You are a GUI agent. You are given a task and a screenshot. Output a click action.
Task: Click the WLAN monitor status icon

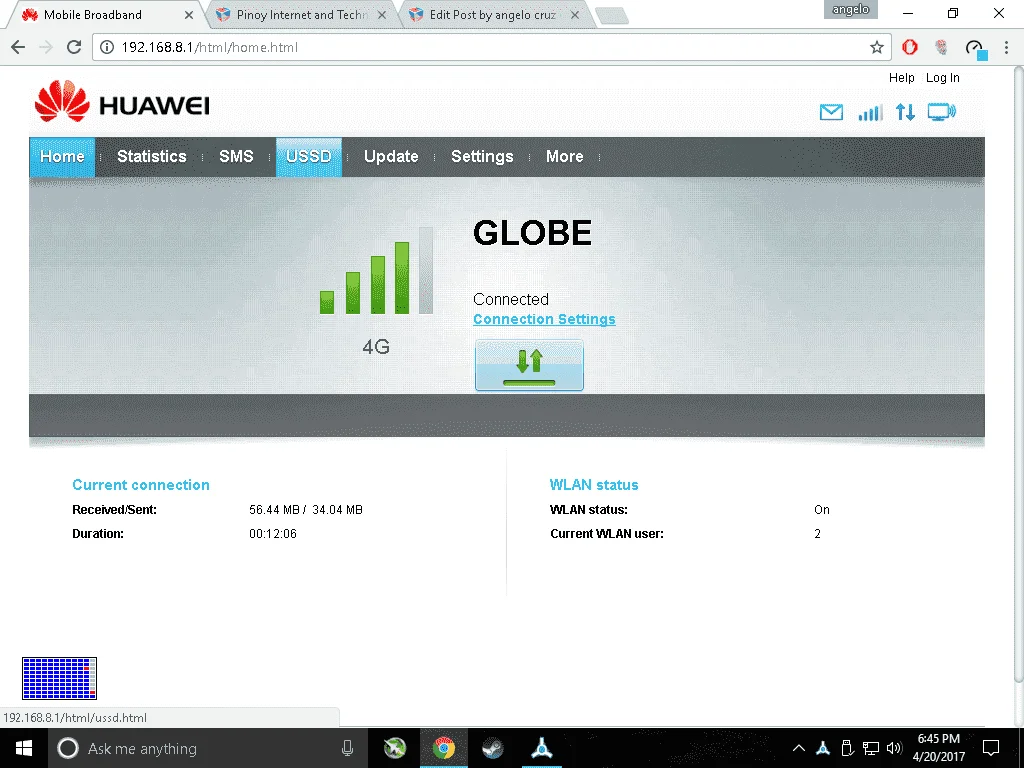tap(942, 112)
